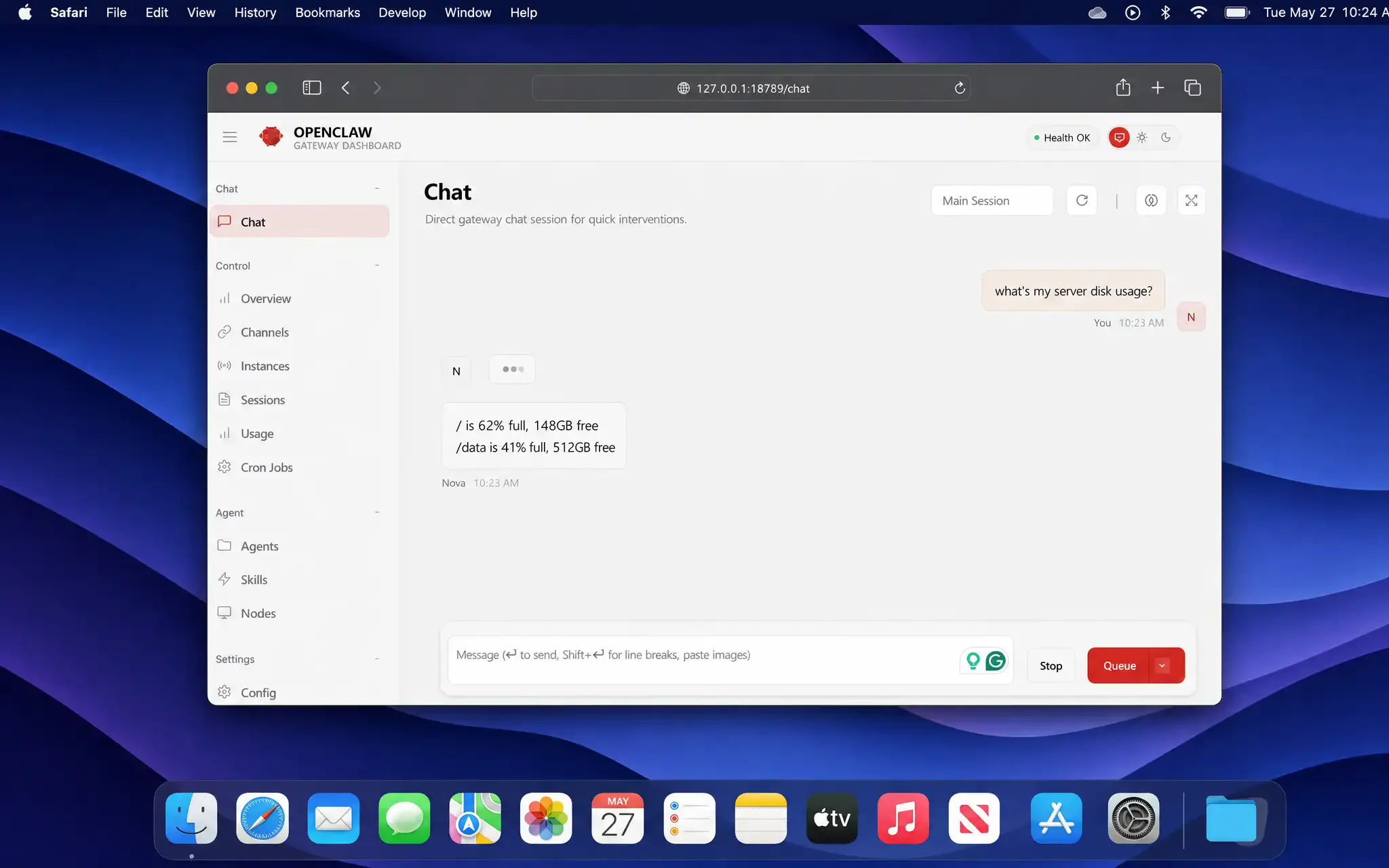Toggle the thinking brain icon
The height and width of the screenshot is (868, 1389).
(x=1151, y=201)
